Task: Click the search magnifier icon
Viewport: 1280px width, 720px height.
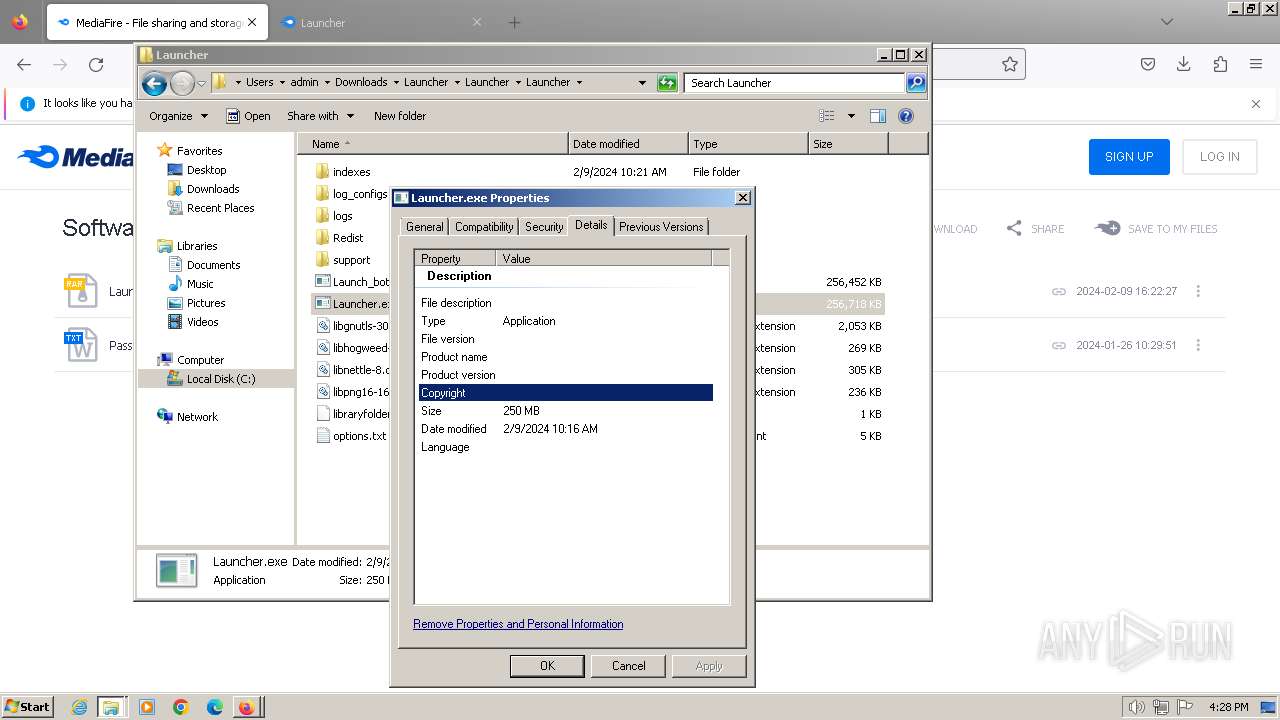Action: tap(916, 83)
